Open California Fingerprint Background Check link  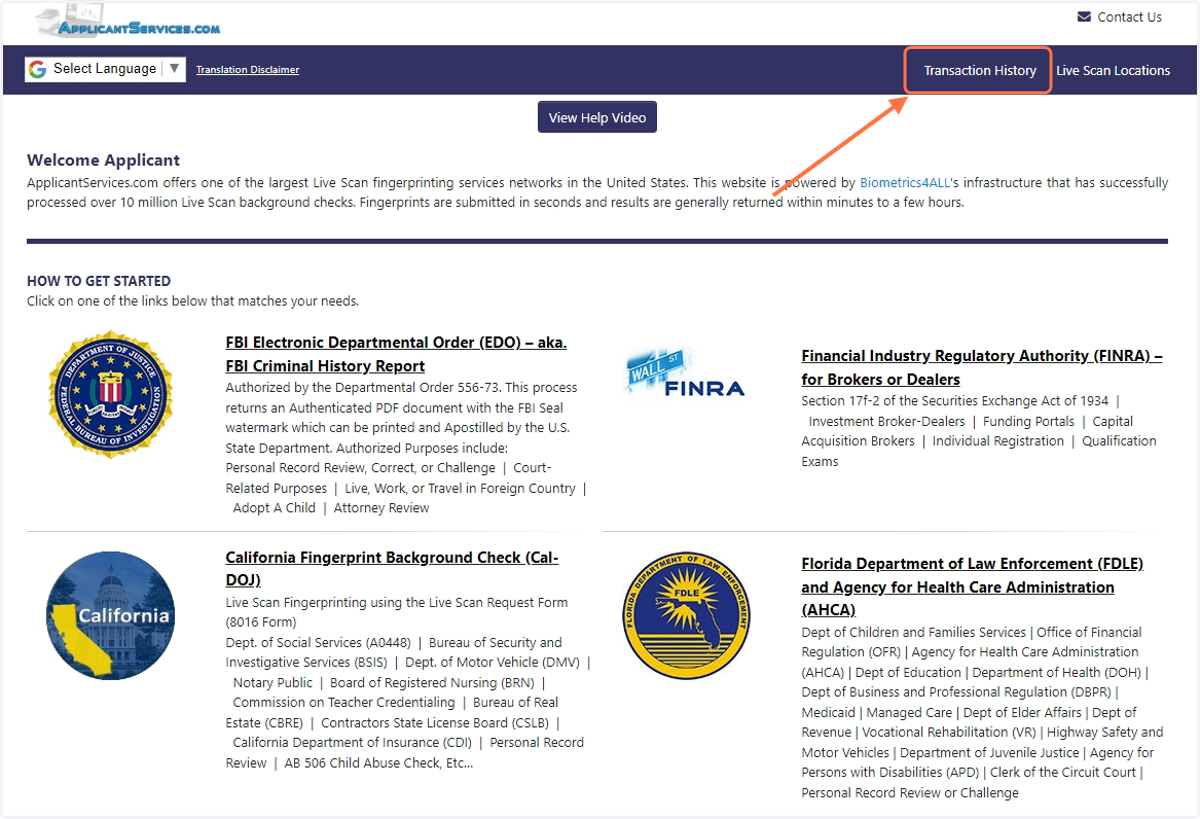point(392,569)
